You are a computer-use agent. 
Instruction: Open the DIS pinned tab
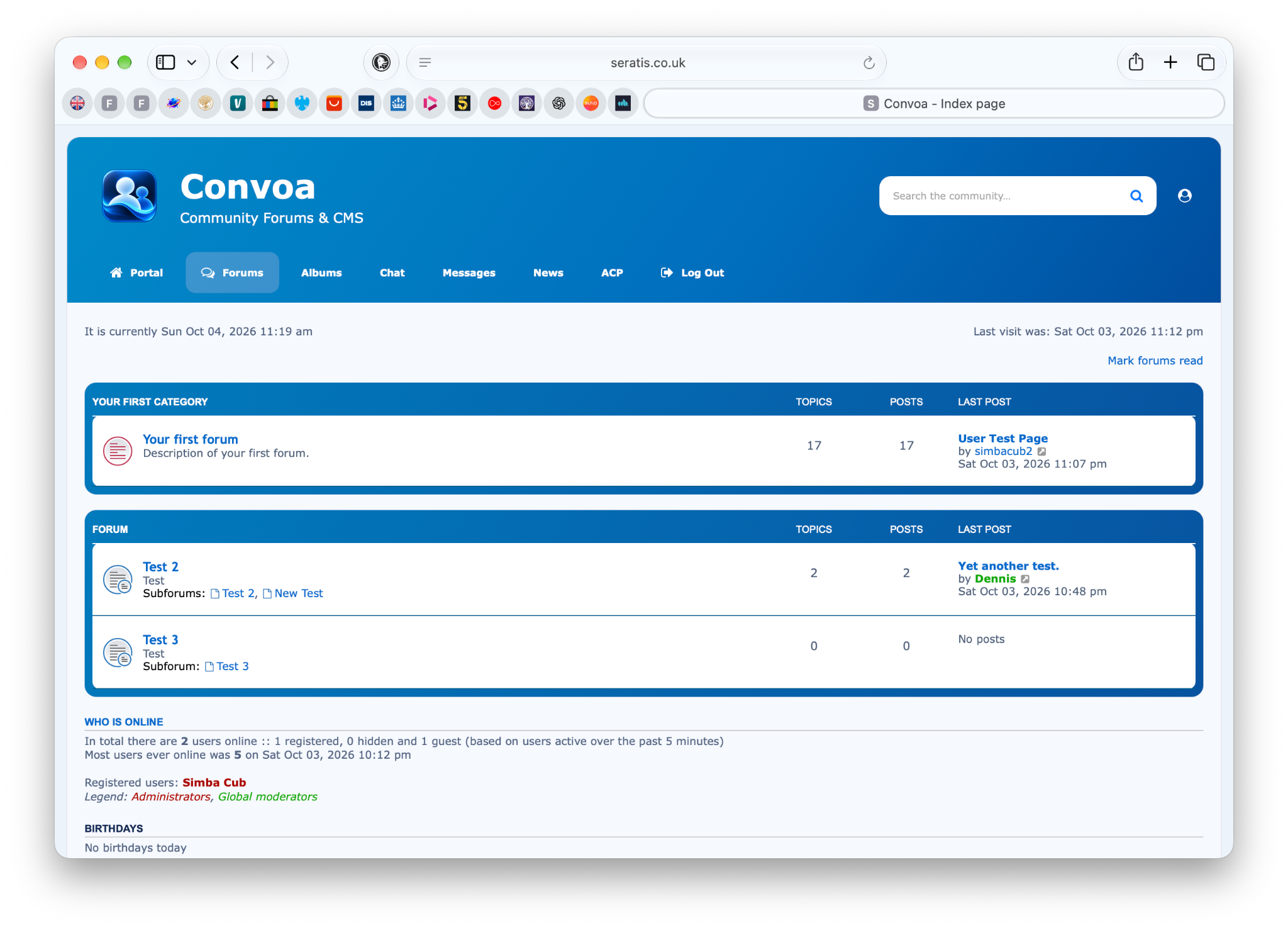click(x=366, y=103)
